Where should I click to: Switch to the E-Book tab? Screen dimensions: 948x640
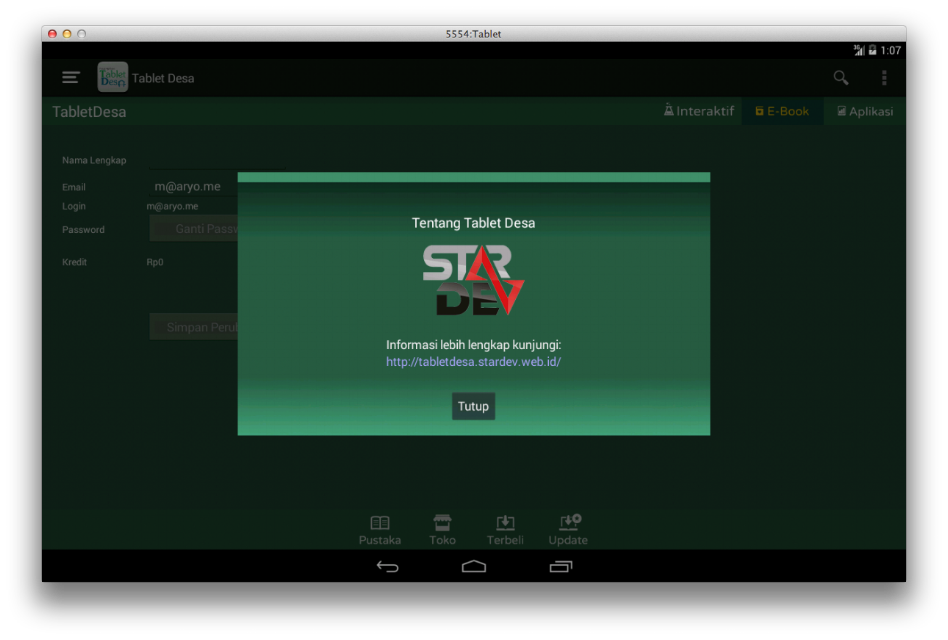point(782,111)
